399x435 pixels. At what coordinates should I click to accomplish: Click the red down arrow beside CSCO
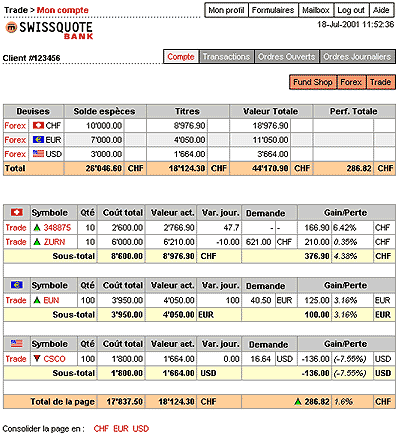point(37,359)
